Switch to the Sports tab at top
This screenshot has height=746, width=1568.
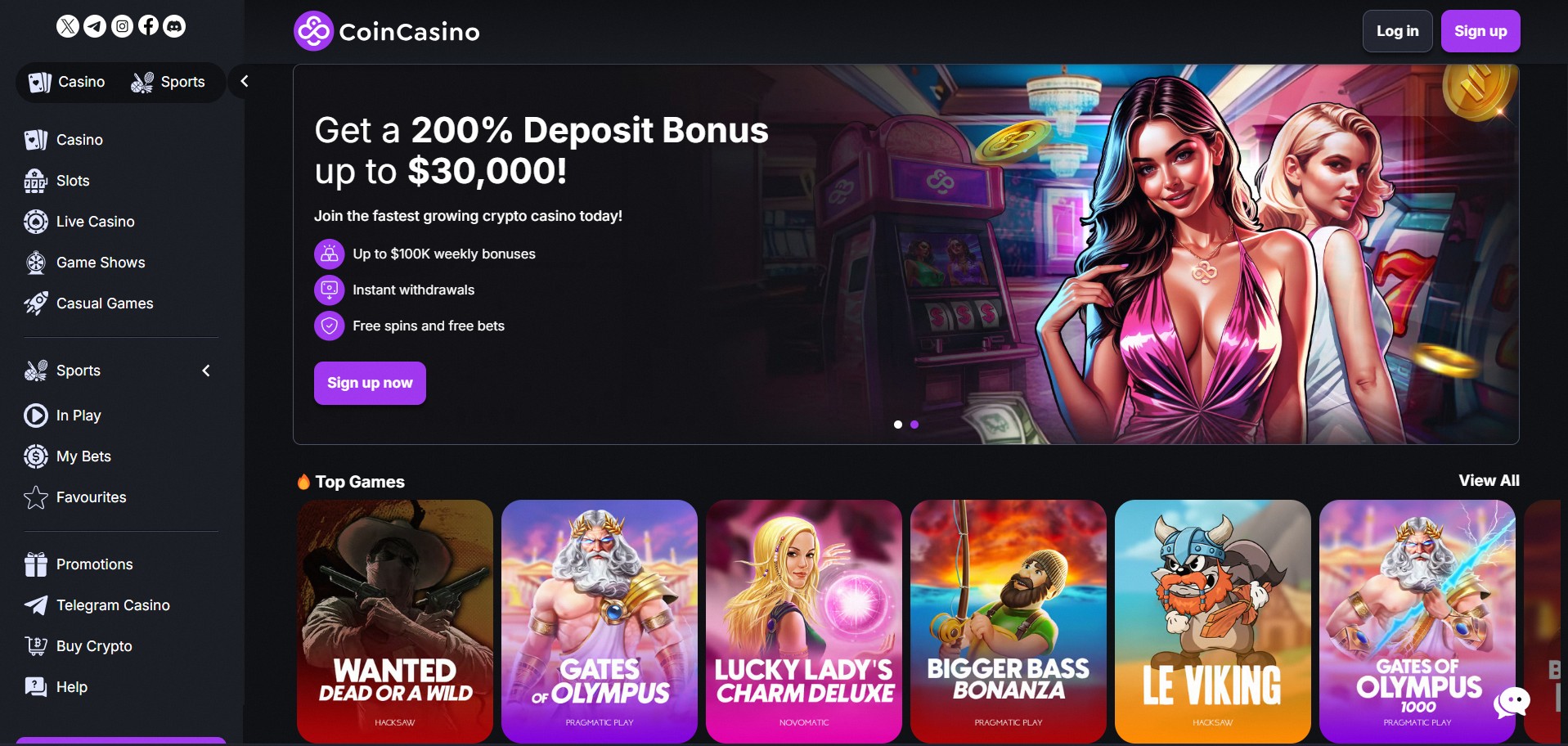pos(168,82)
